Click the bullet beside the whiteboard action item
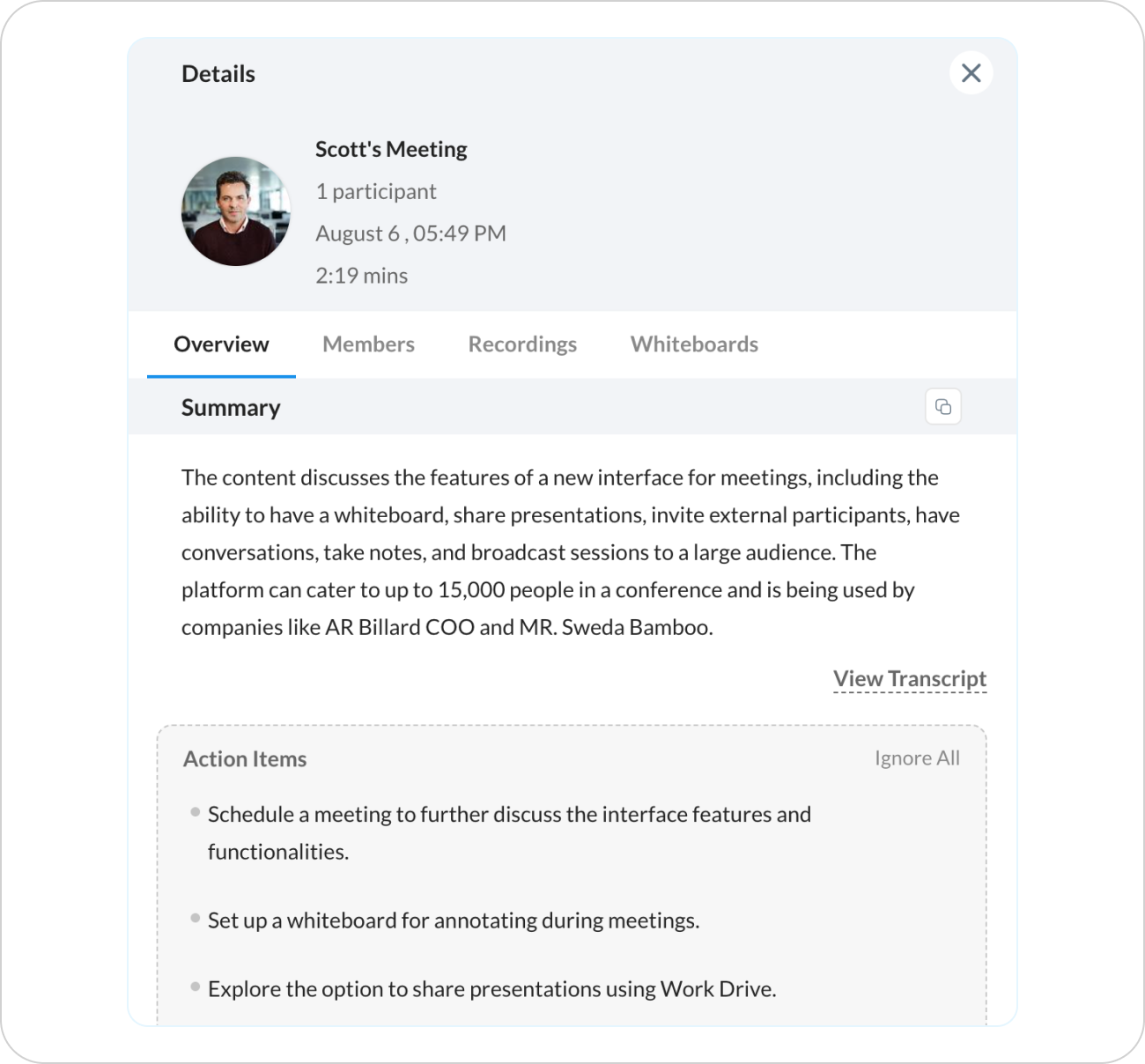Viewport: 1145px width, 1064px height. (196, 919)
